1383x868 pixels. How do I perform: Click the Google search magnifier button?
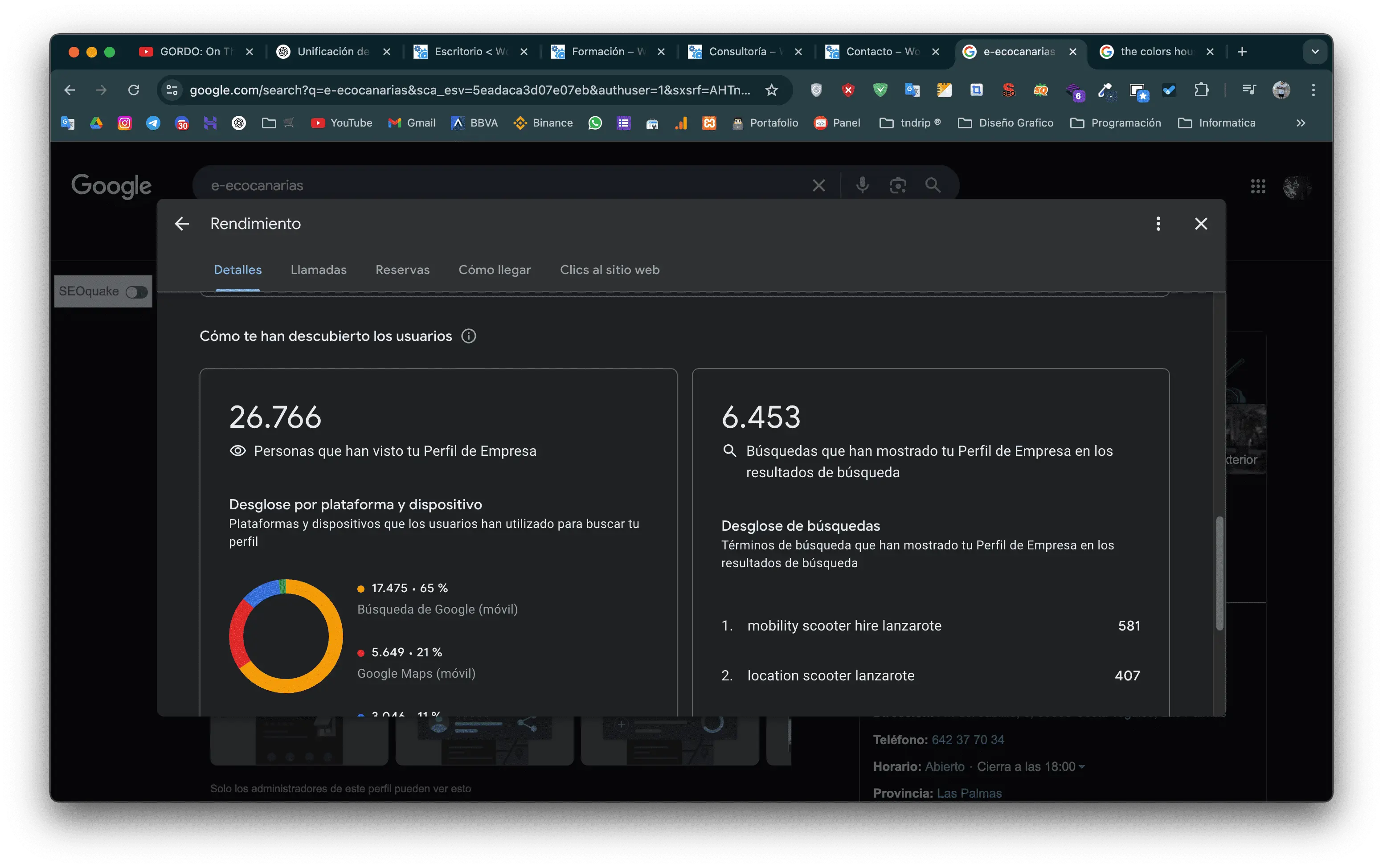coord(933,185)
